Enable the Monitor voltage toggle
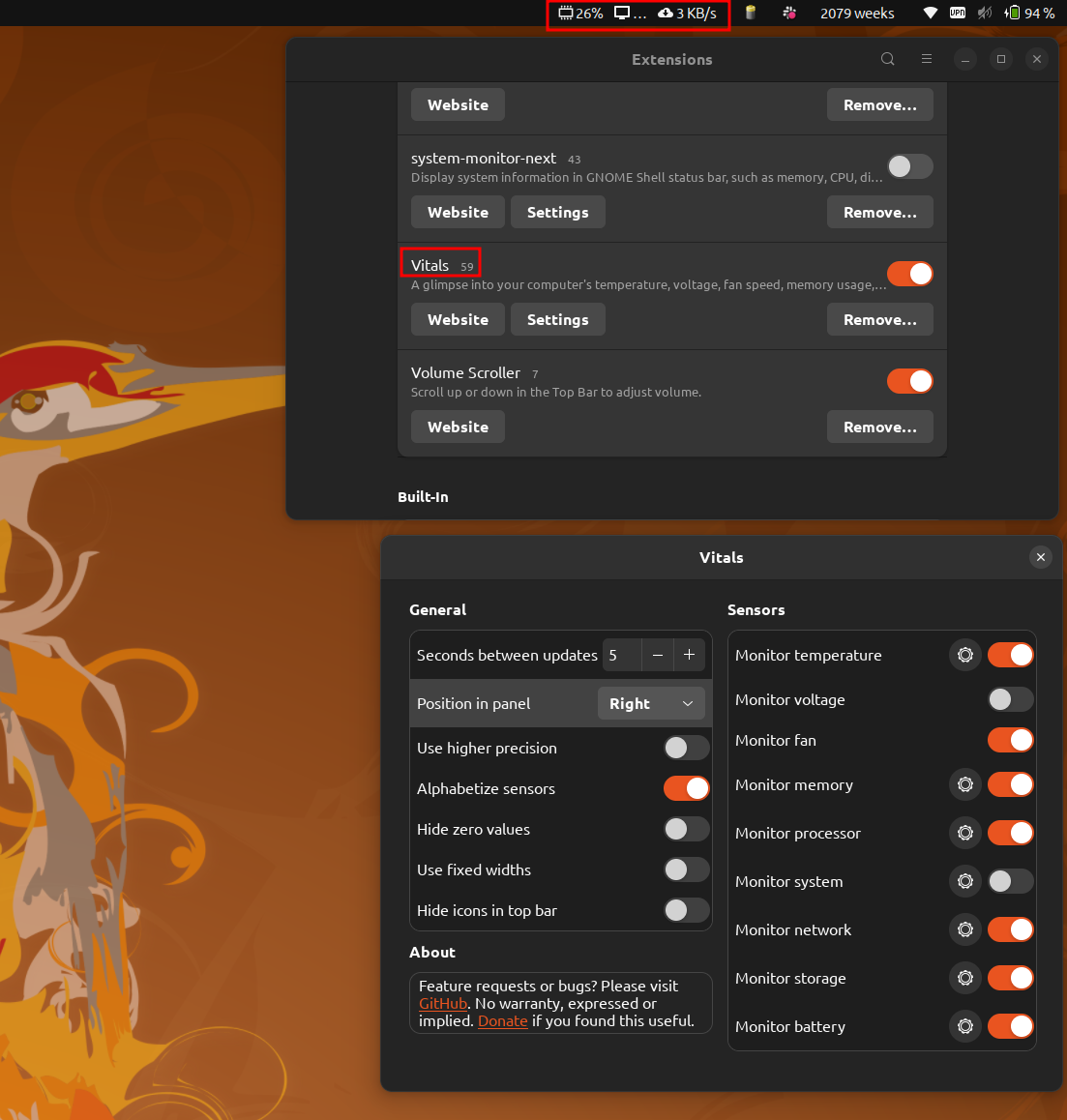This screenshot has width=1067, height=1120. (x=1010, y=699)
